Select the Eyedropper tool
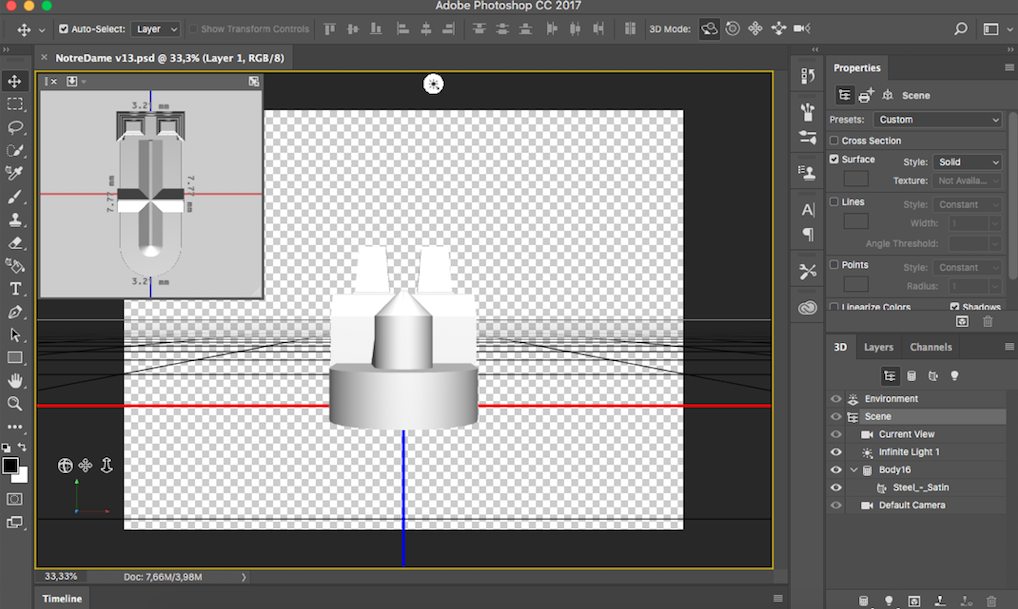This screenshot has height=609, width=1018. 15,173
